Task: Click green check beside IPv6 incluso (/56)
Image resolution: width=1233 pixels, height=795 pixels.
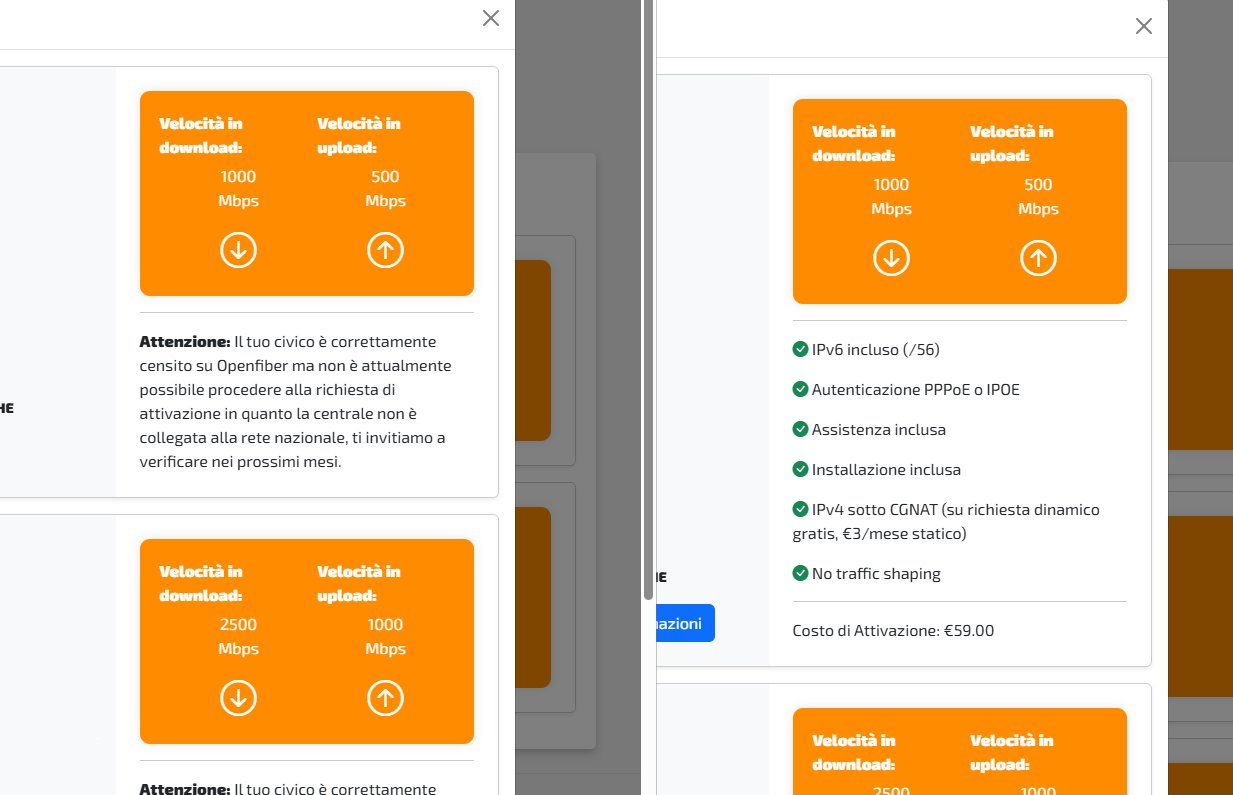Action: [800, 350]
